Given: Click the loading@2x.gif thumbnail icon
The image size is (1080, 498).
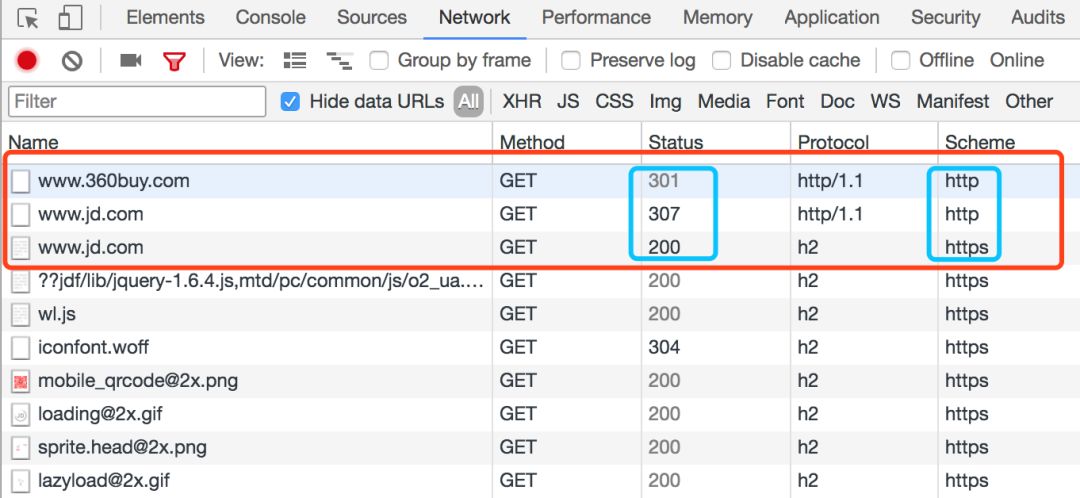Looking at the screenshot, I should point(21,415).
